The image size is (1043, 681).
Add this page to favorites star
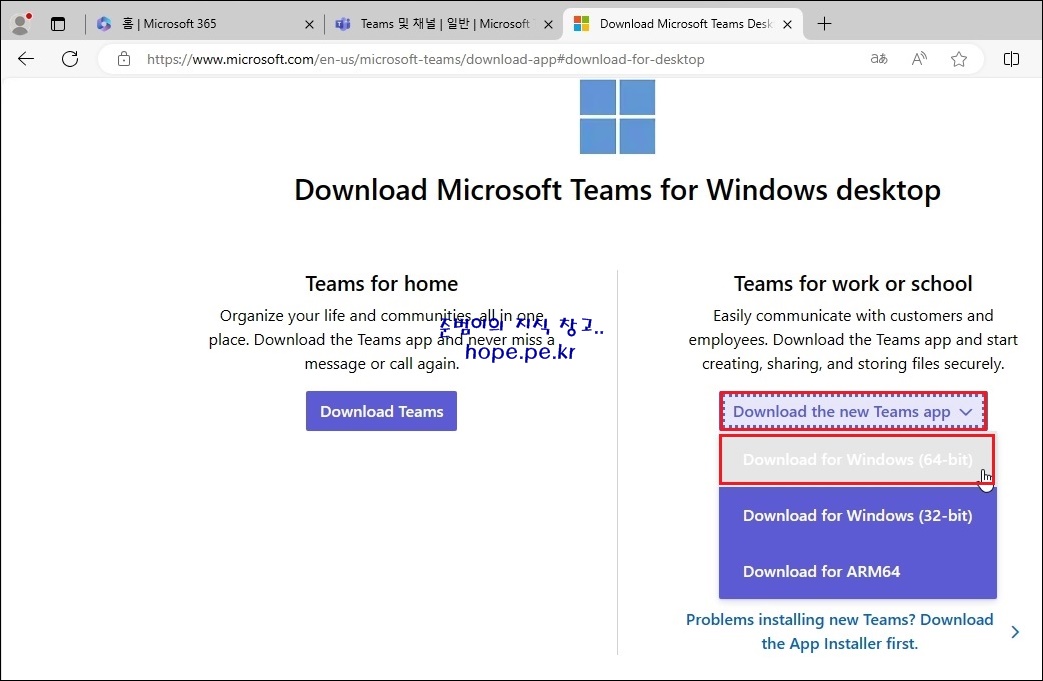point(959,59)
